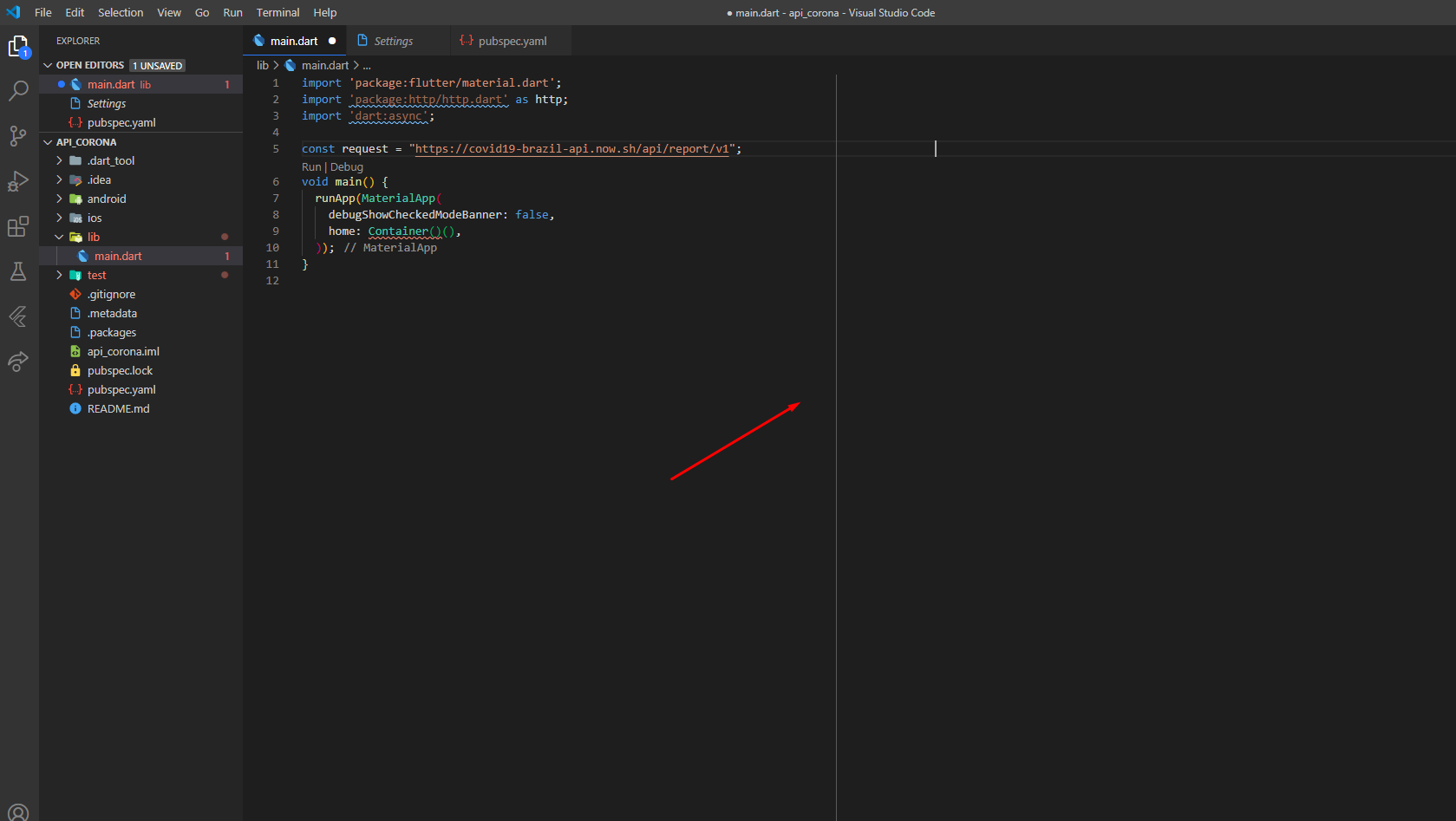Open pubspec.yaml in project tree
Image resolution: width=1456 pixels, height=821 pixels.
point(140,389)
